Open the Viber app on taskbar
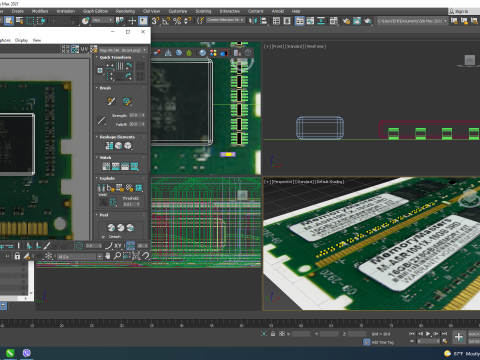Viewport: 480px width, 360px height. tap(27, 353)
